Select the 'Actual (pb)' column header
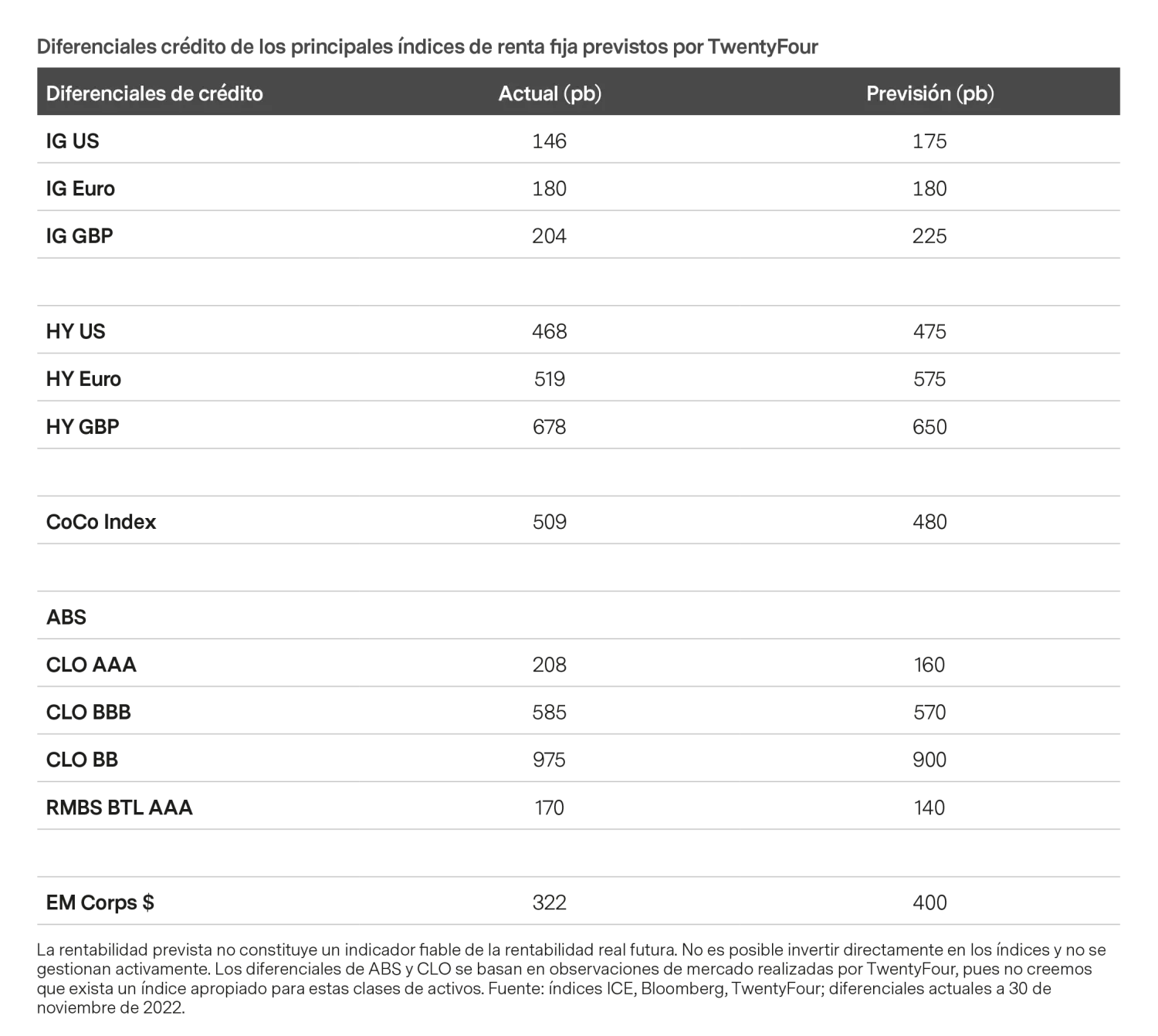1158x1036 pixels. (x=550, y=93)
